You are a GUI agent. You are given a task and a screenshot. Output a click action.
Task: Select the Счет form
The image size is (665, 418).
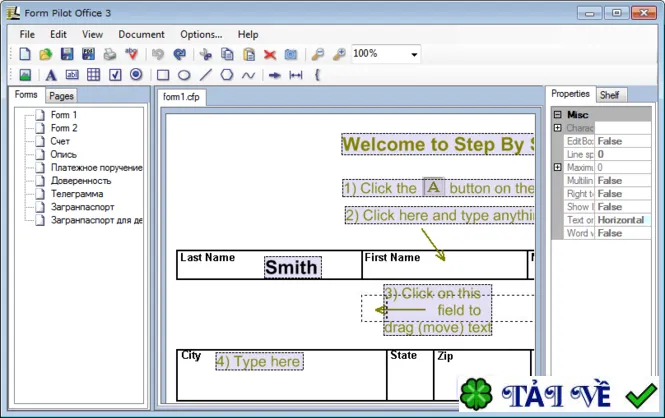pyautogui.click(x=60, y=141)
